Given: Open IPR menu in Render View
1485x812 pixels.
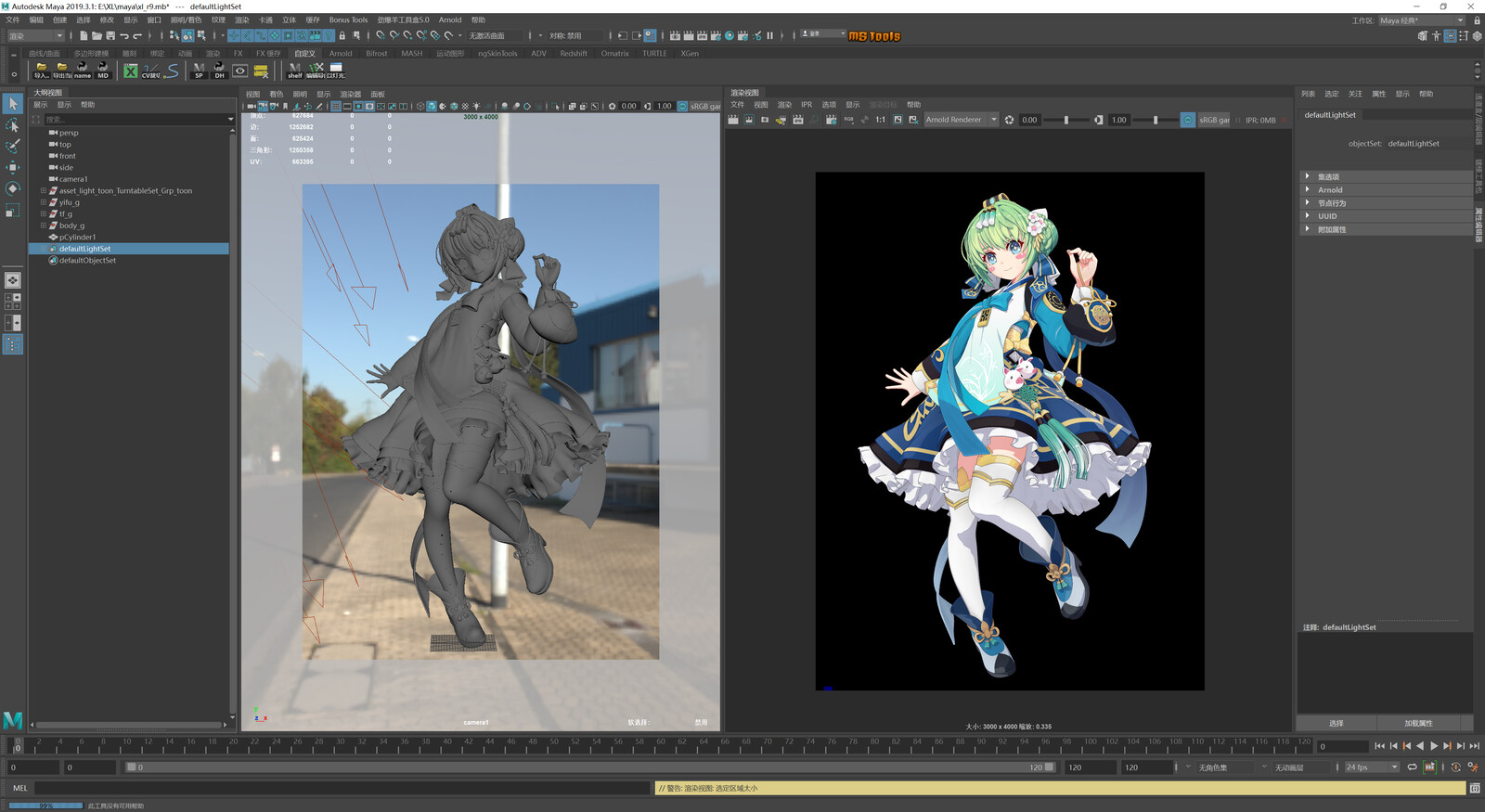Looking at the screenshot, I should [x=807, y=105].
